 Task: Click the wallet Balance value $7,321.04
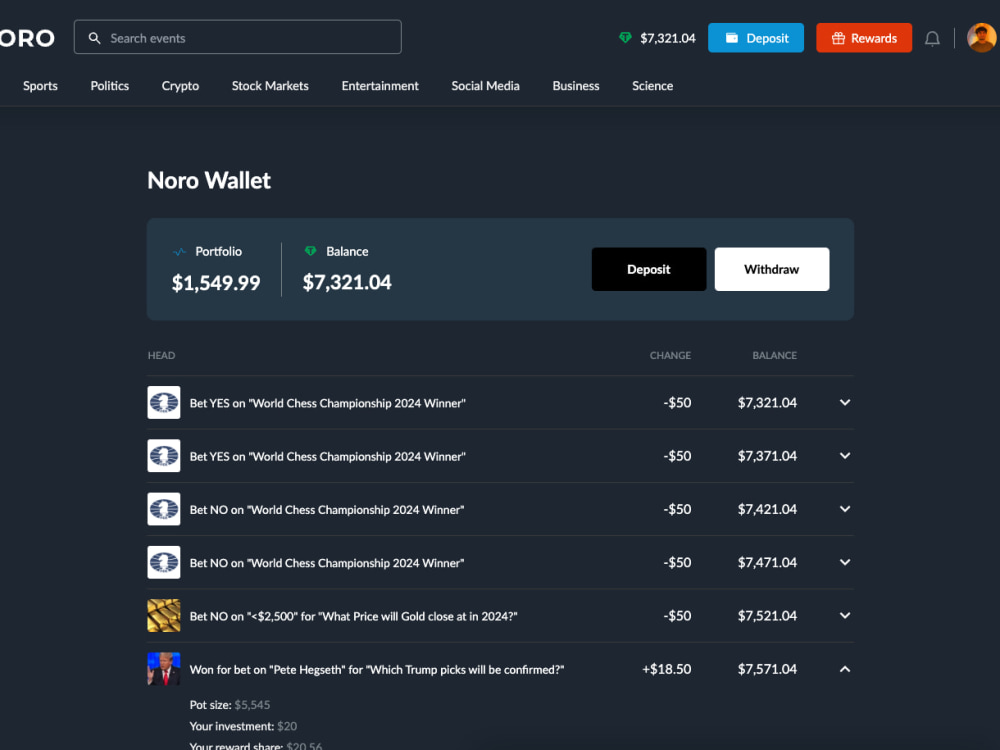coord(347,282)
